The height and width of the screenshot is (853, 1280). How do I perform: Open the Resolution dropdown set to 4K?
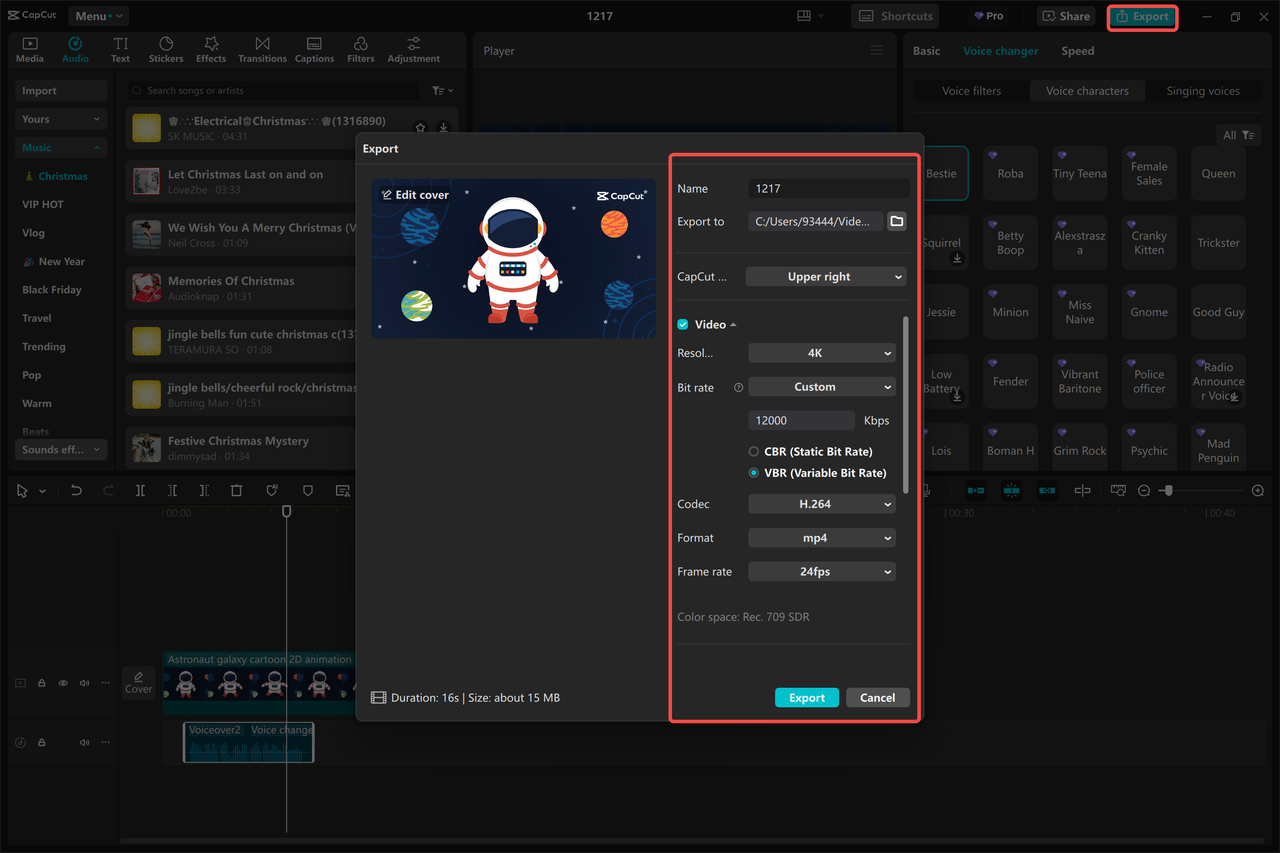click(821, 352)
